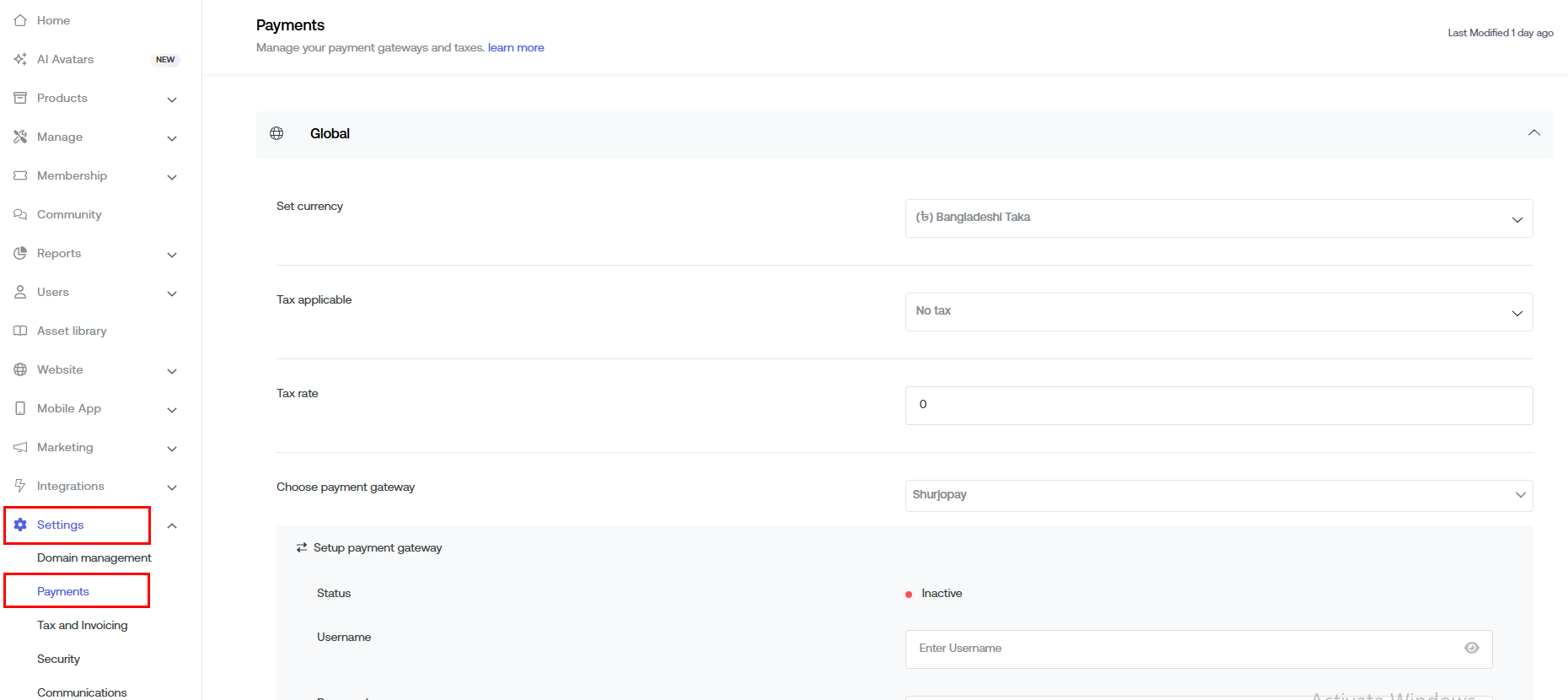Expand the Products menu chevron
This screenshot has width=1568, height=700.
172,99
